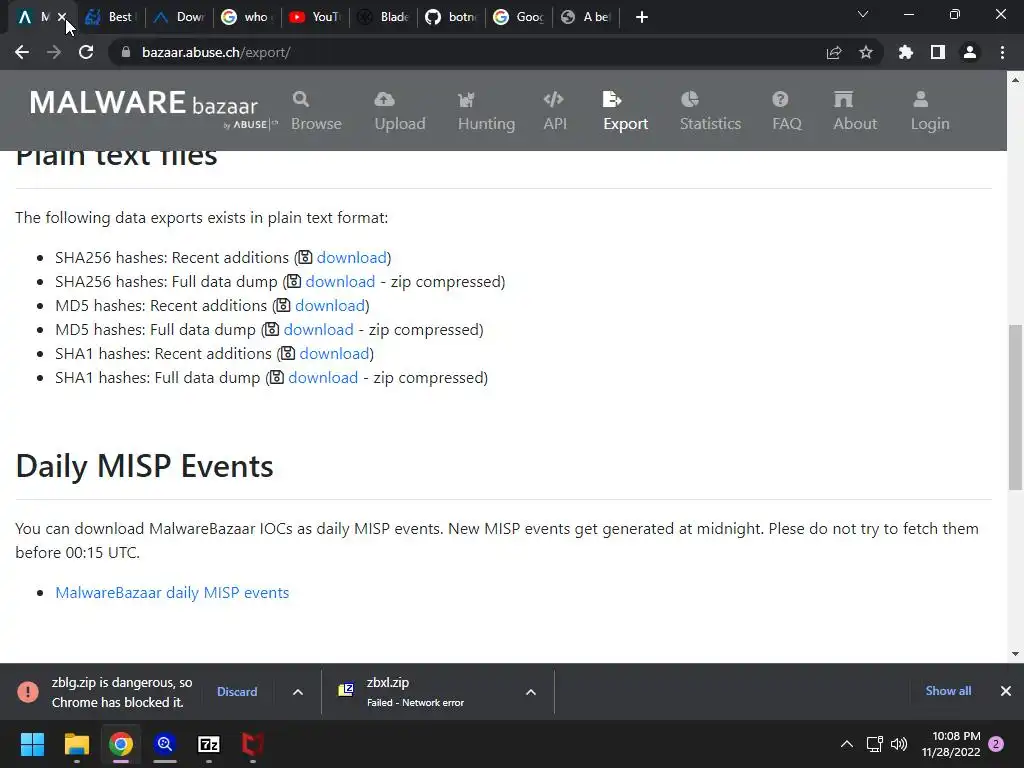Click the address bar URL field
This screenshot has height=768, width=1024.
coord(470,52)
